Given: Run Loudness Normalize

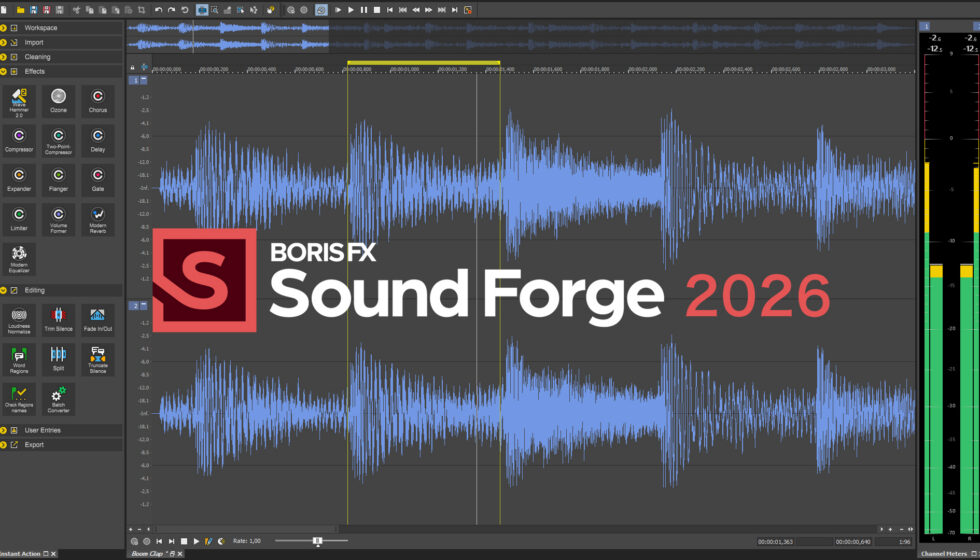Looking at the screenshot, I should coord(19,321).
